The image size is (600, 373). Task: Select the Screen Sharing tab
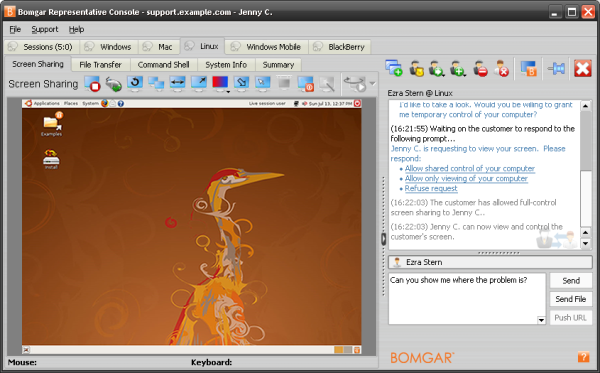coord(38,64)
